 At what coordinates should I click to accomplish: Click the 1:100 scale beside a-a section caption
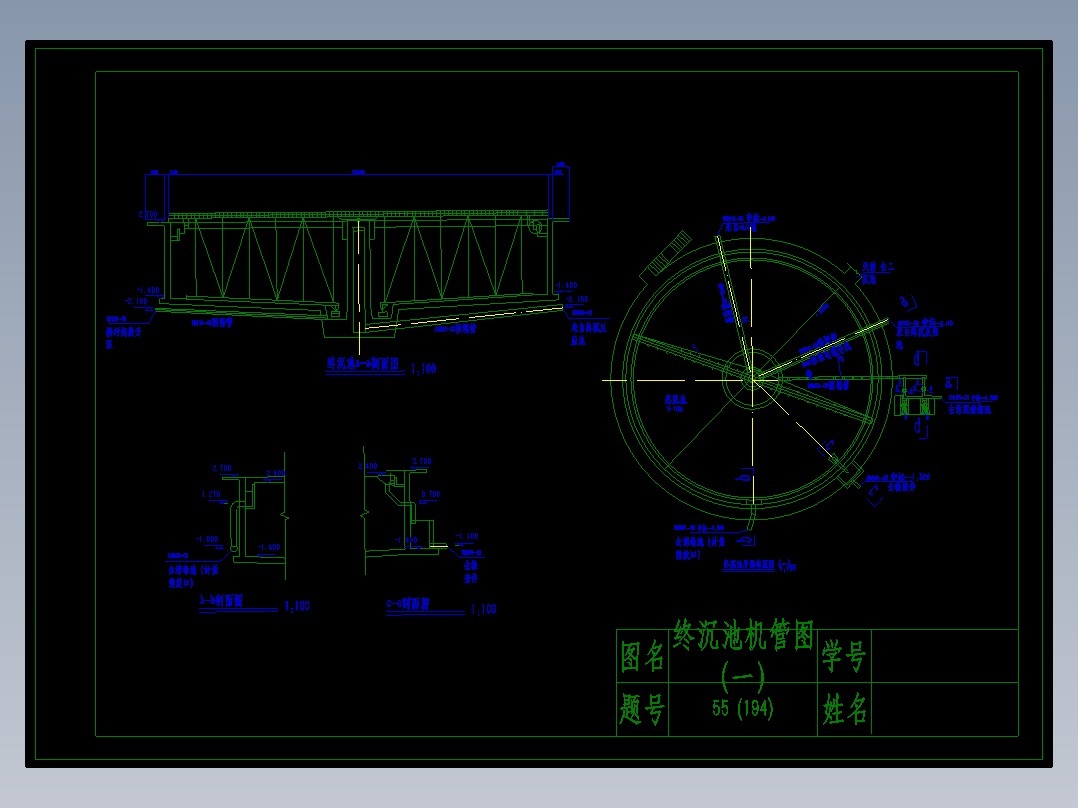tap(424, 369)
